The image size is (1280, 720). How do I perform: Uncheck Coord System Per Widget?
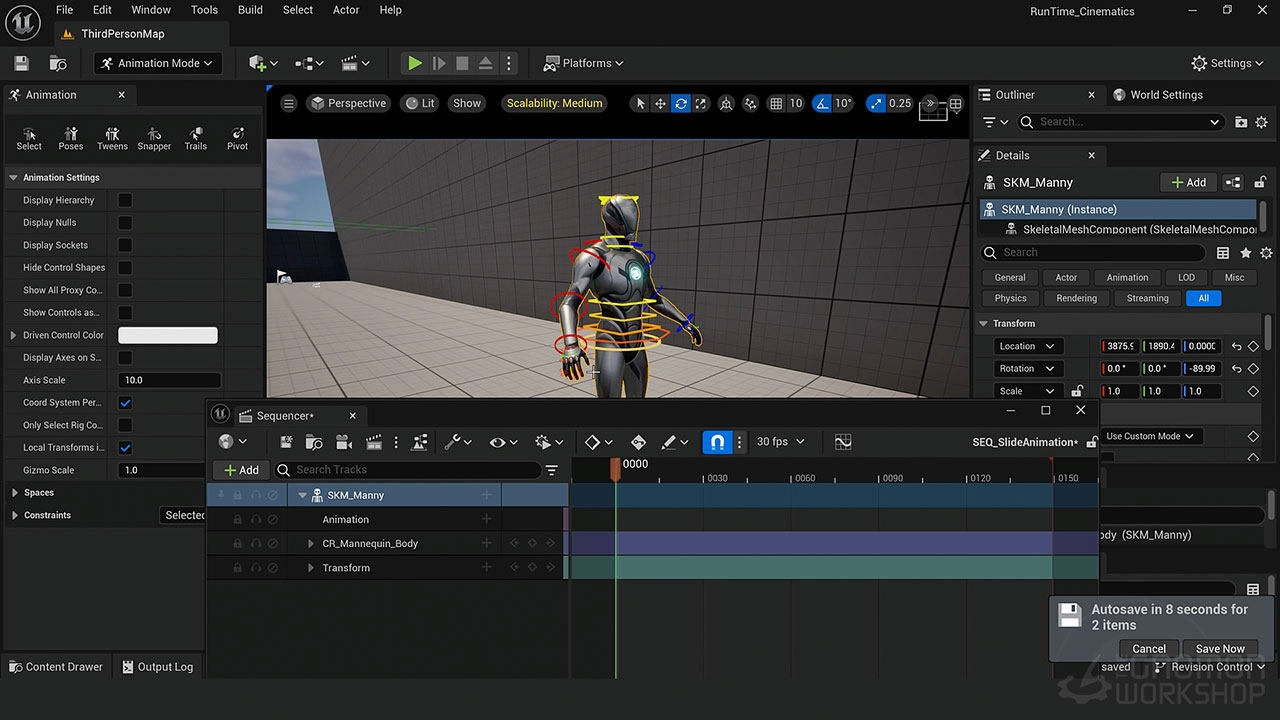pos(124,402)
